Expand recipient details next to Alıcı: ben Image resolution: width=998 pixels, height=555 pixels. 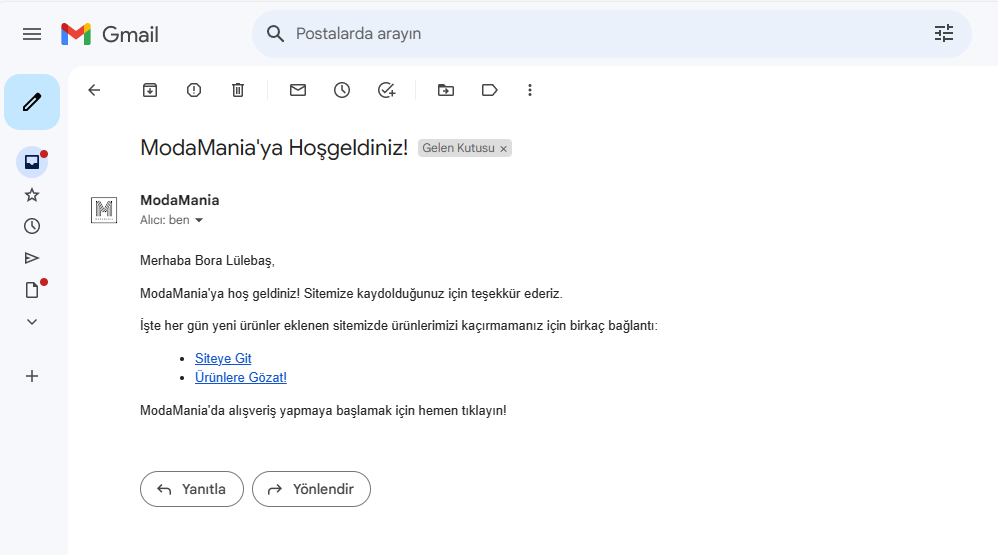(199, 220)
